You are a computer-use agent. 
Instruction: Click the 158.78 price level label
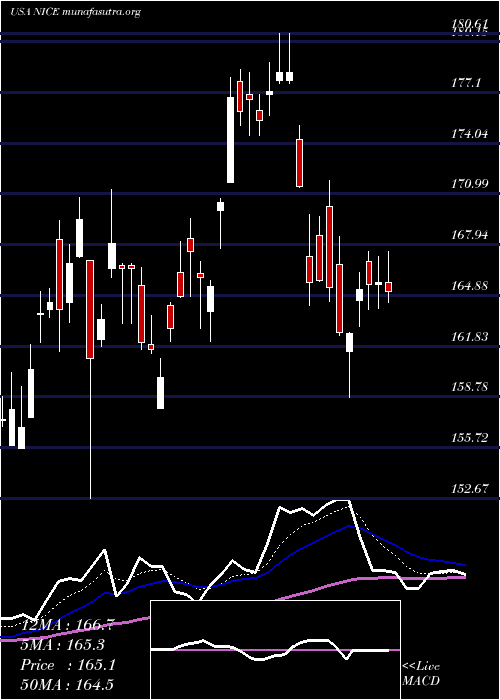pos(470,387)
